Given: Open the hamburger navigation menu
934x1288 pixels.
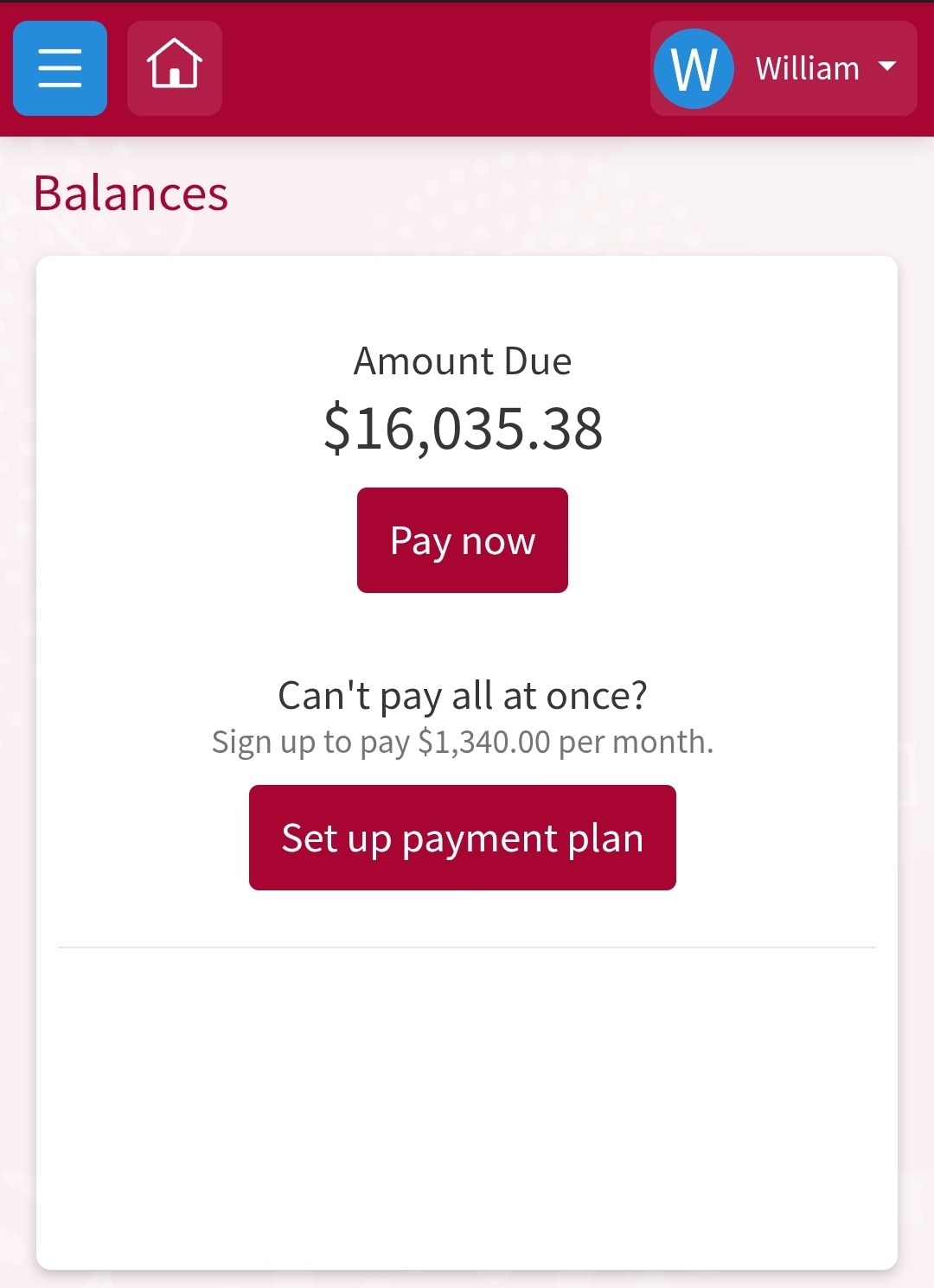Looking at the screenshot, I should point(60,68).
